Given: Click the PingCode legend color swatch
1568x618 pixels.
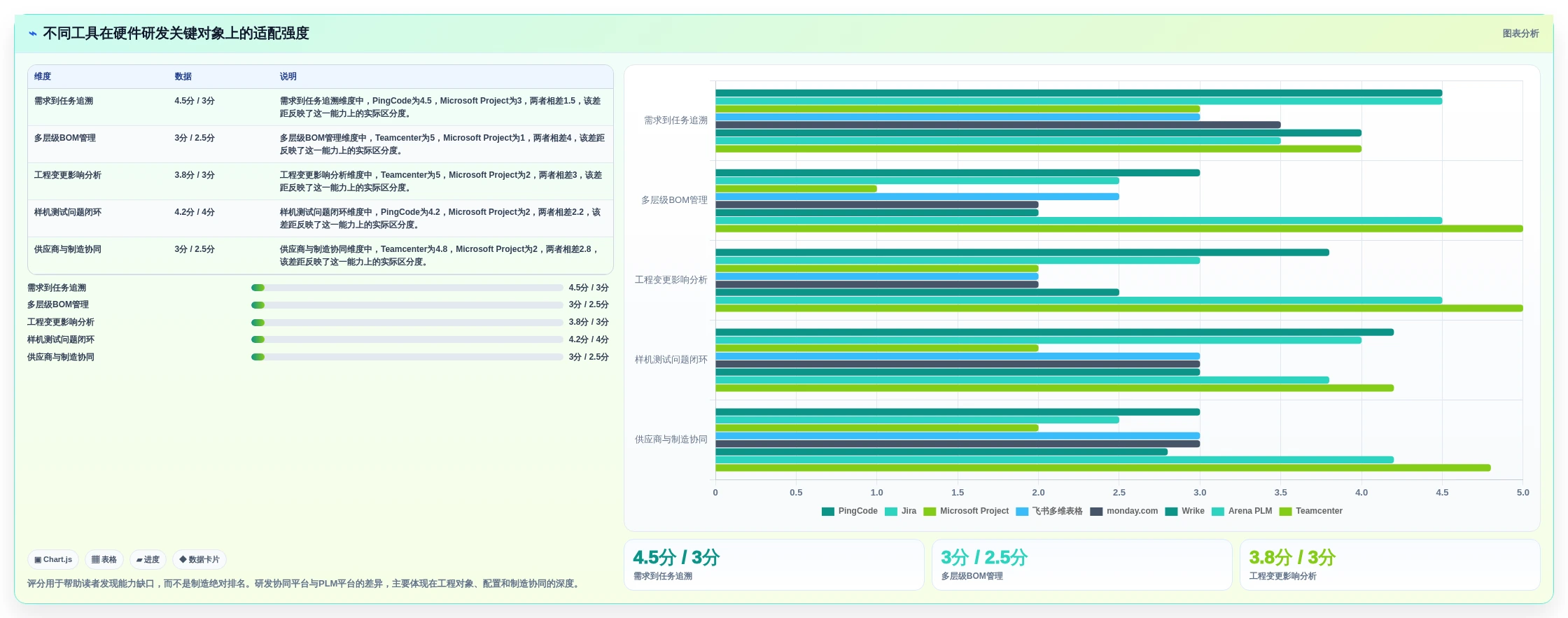Looking at the screenshot, I should pyautogui.click(x=828, y=512).
